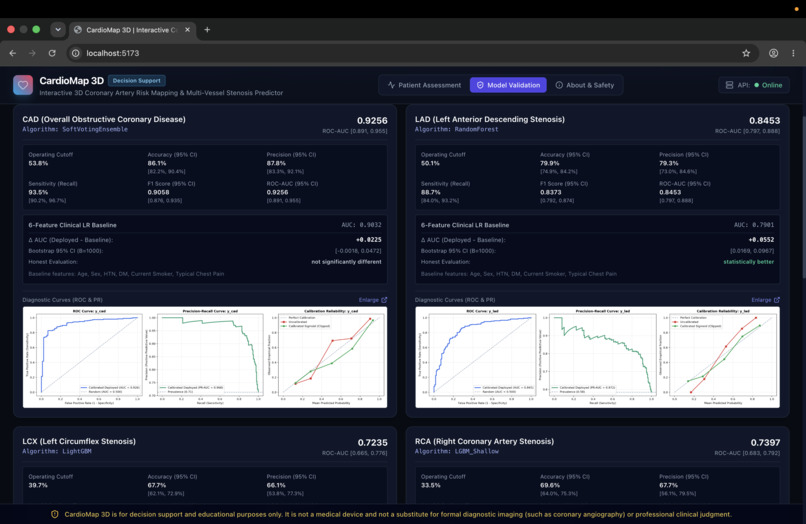Open a new browser tab
806x524 pixels.
[207, 30]
